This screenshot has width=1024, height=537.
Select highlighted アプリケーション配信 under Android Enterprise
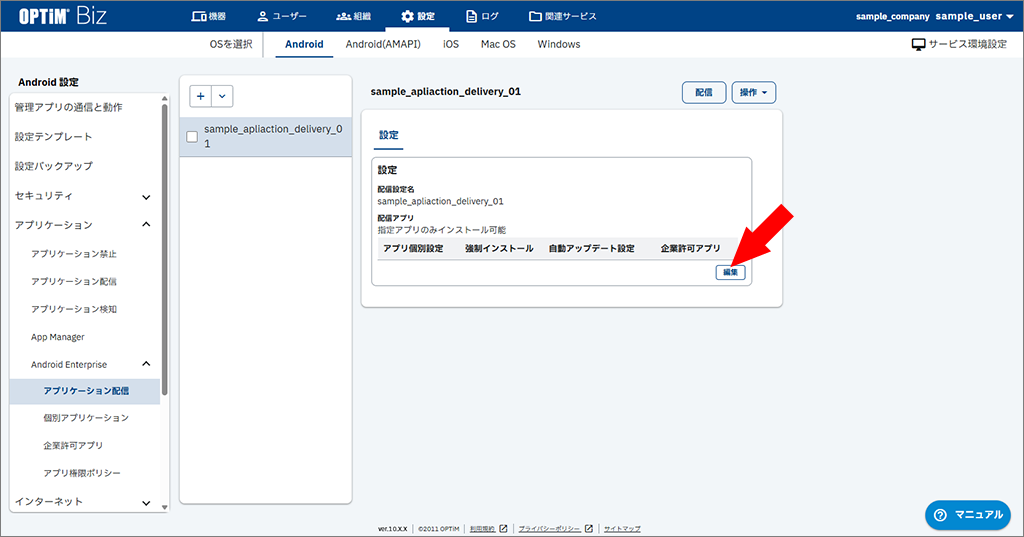(x=85, y=391)
